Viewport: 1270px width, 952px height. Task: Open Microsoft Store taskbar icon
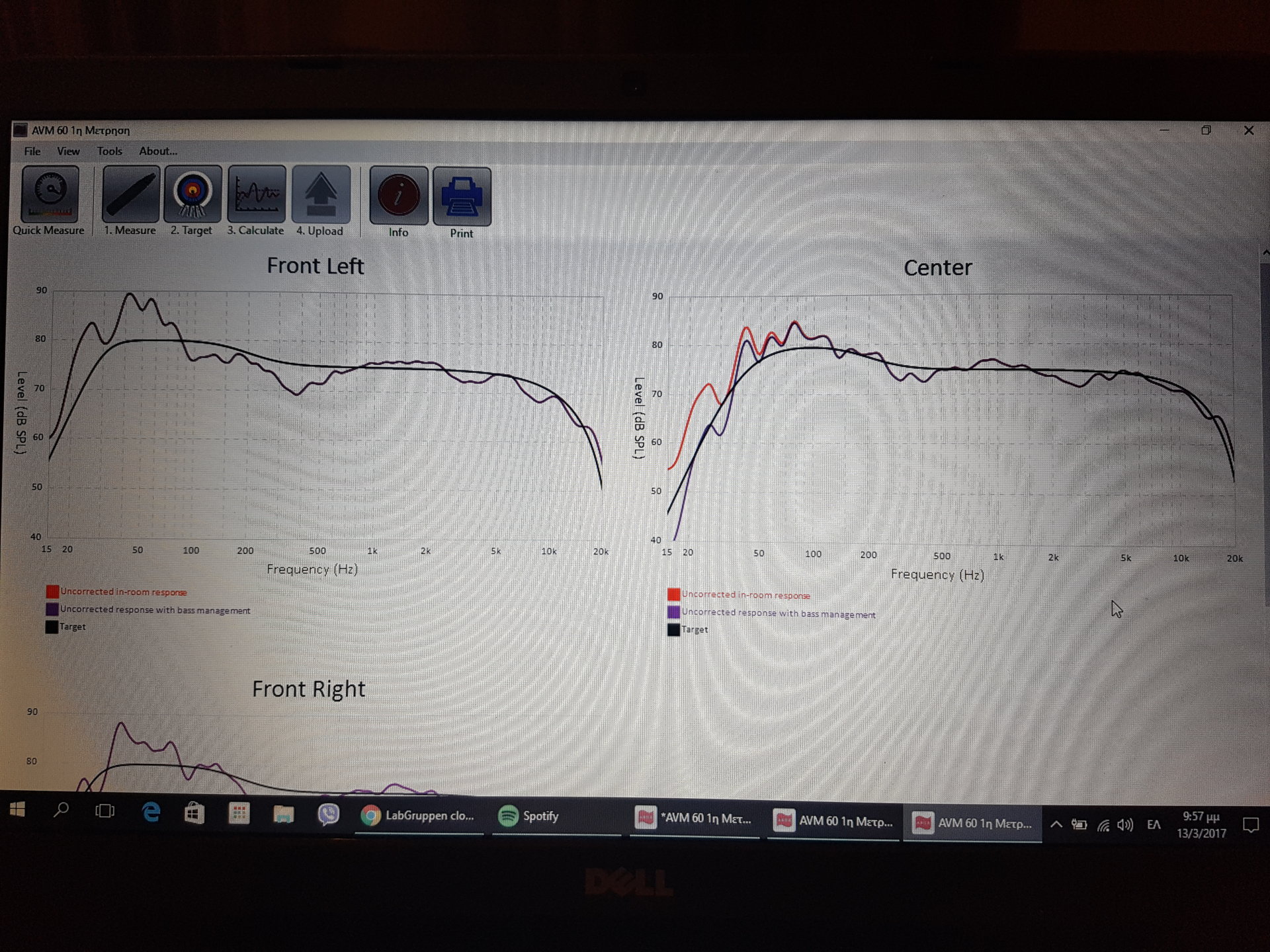pos(194,813)
